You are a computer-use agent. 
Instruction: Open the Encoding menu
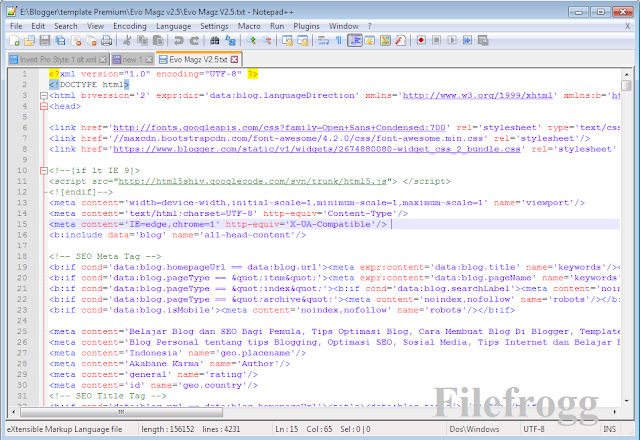coord(130,26)
